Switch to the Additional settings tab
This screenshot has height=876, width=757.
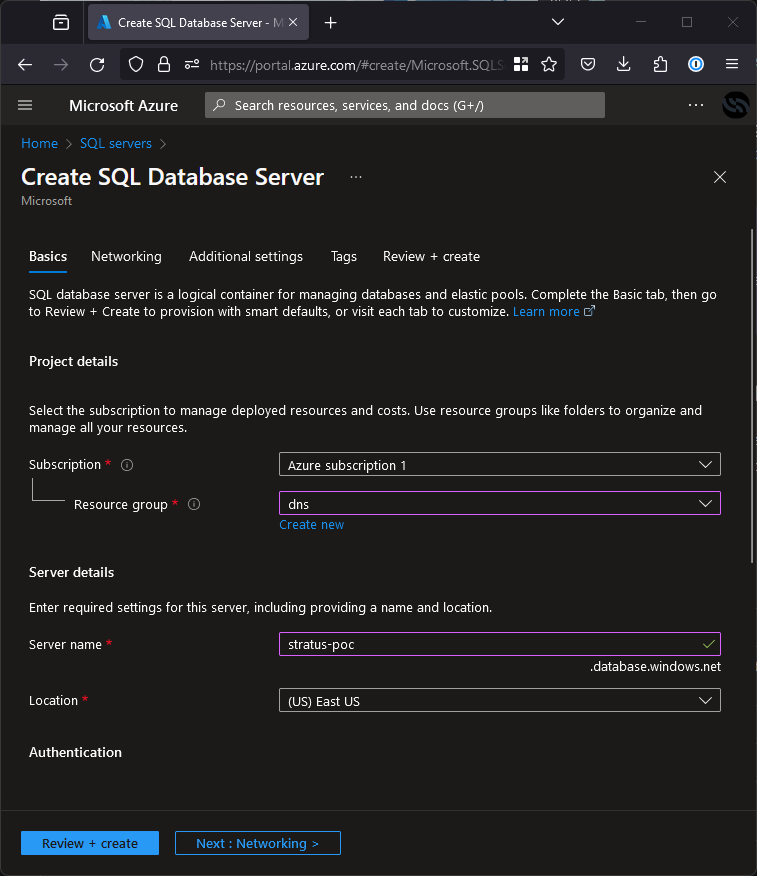246,256
